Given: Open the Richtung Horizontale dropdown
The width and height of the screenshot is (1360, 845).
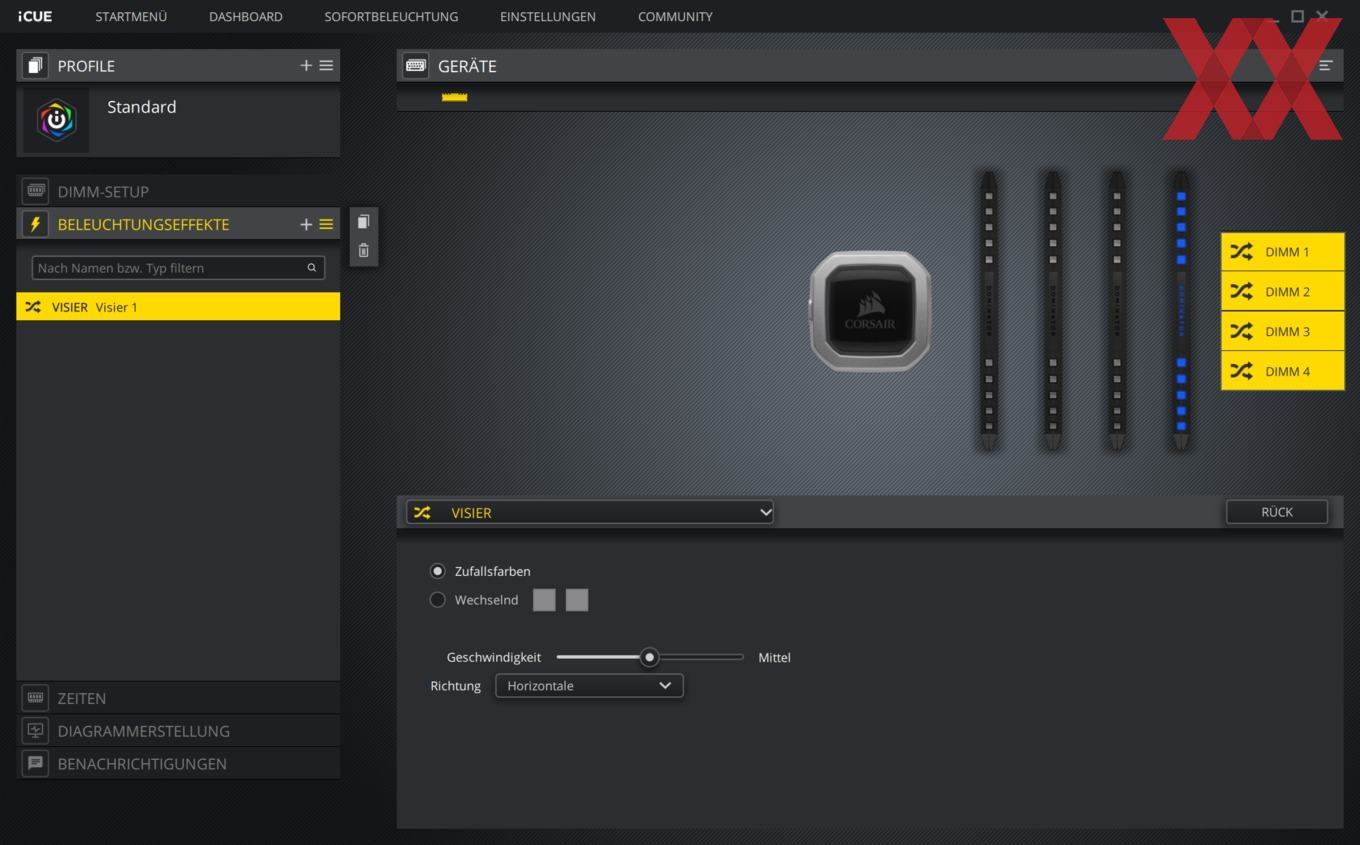Looking at the screenshot, I should pos(590,686).
